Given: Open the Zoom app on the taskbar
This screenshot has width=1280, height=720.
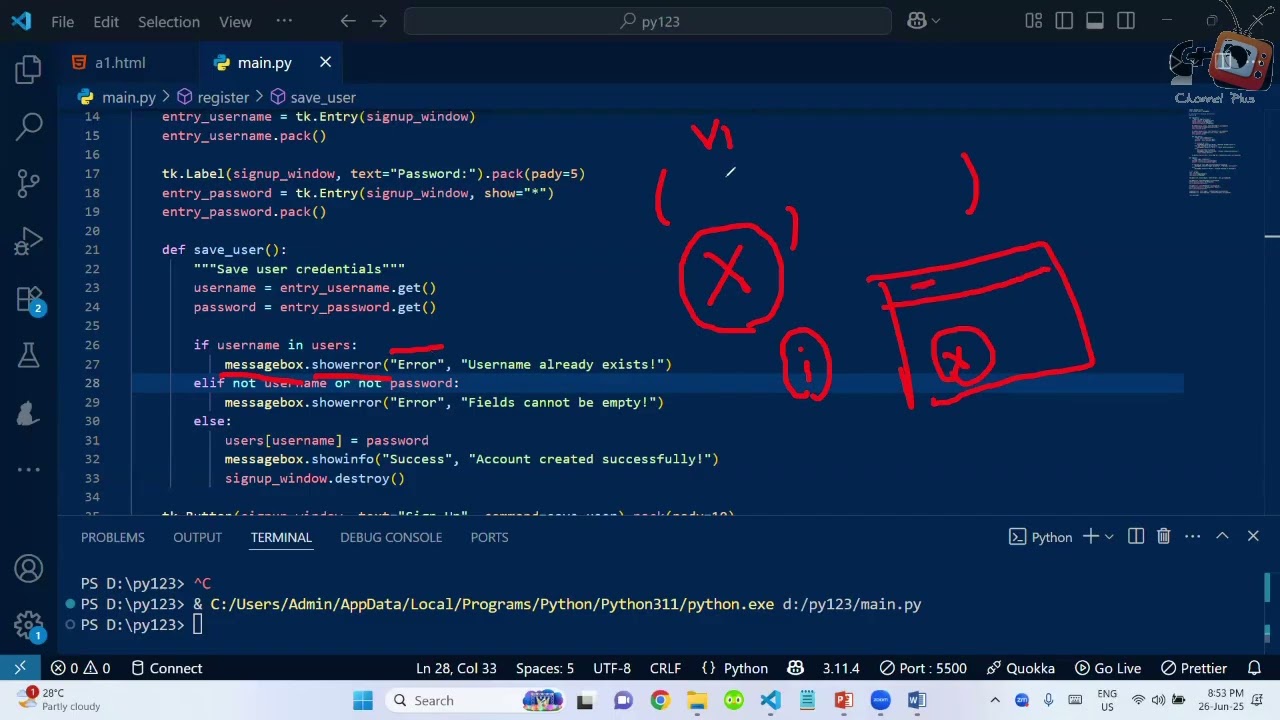Looking at the screenshot, I should 880,700.
